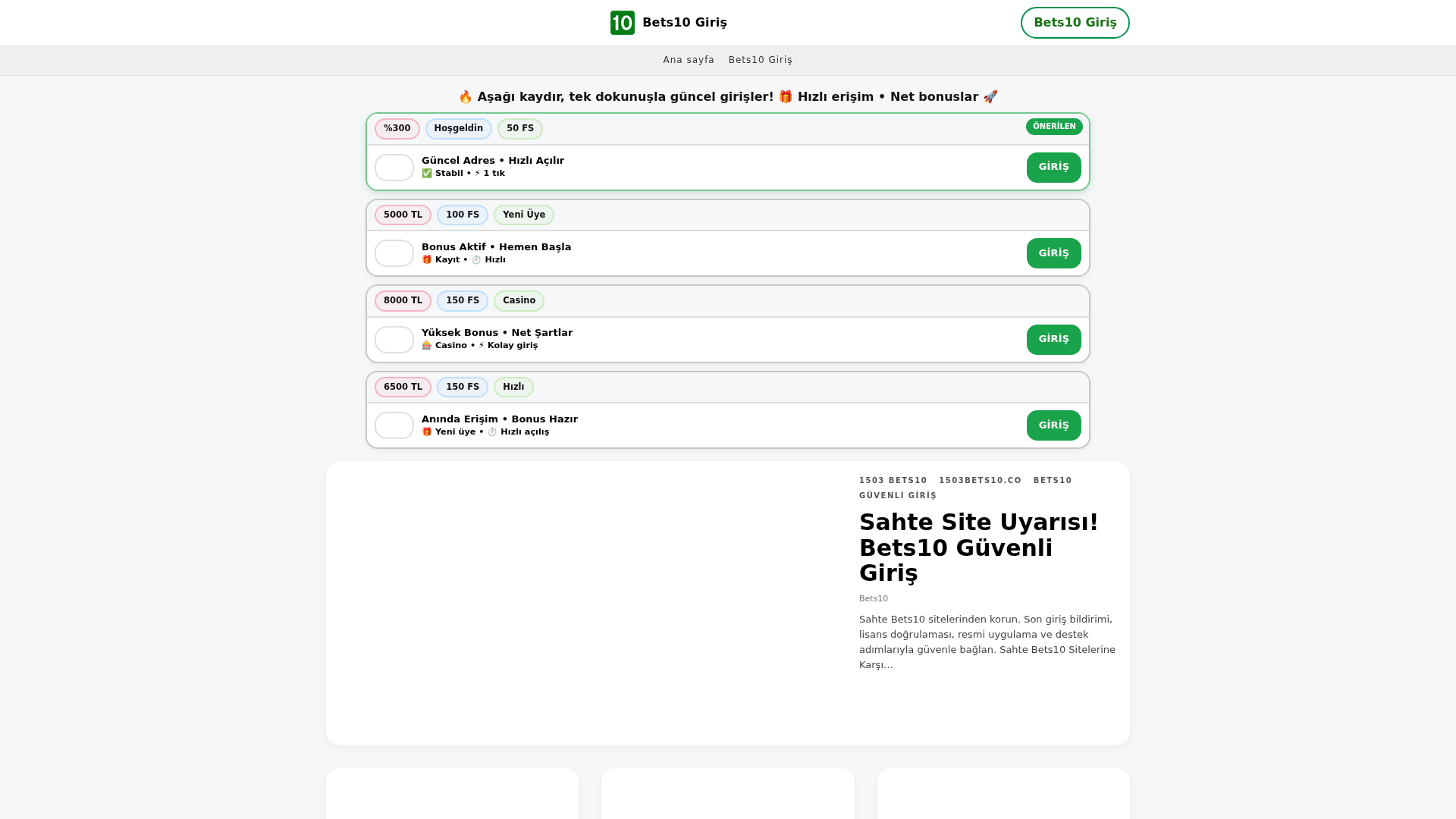The image size is (1456, 819).
Task: Click GİRİŞ in the Bonus Aktif row
Action: 1053,253
